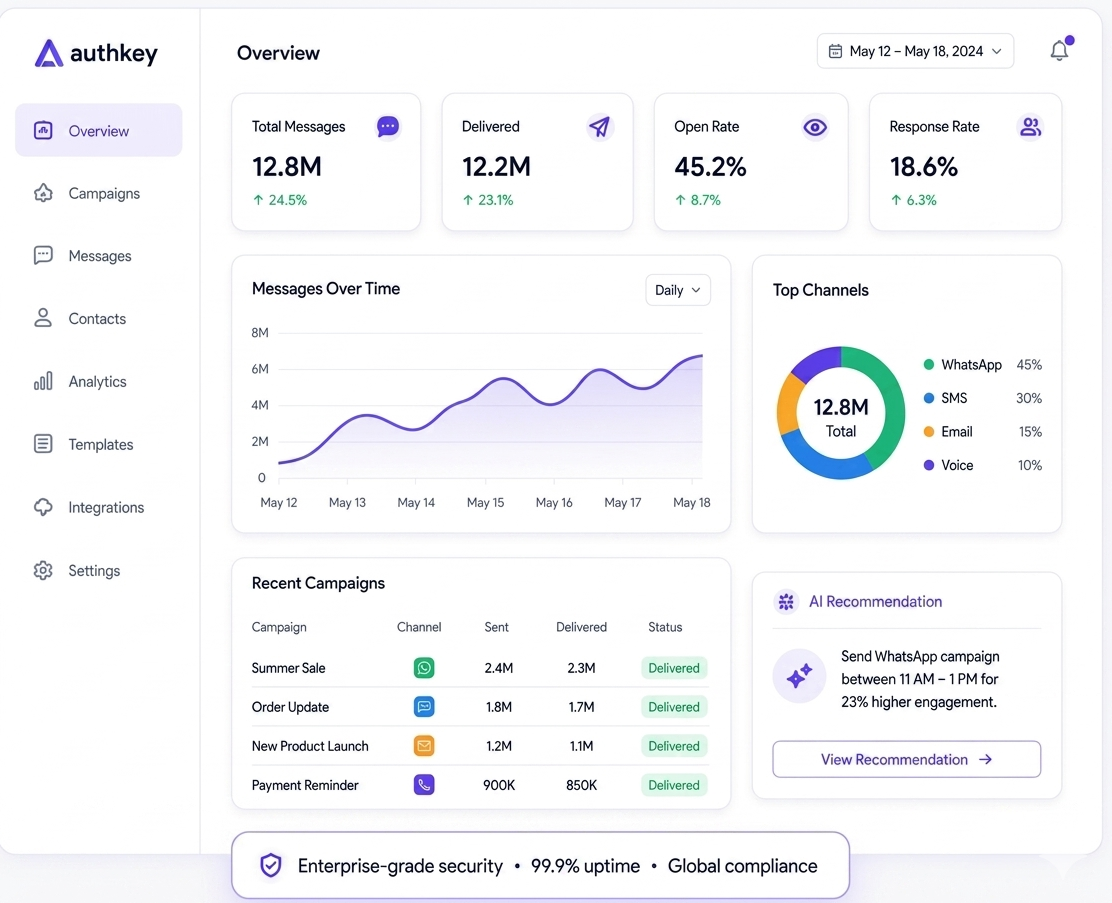Screen dimensions: 1112x903
Task: Click the Response Rate 18.6% value
Action: 923,167
